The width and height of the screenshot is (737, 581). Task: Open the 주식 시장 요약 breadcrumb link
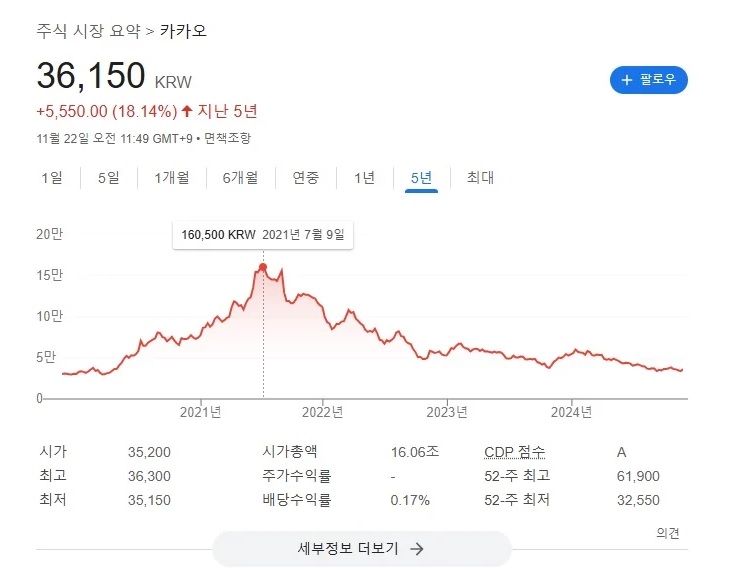[x=88, y=31]
